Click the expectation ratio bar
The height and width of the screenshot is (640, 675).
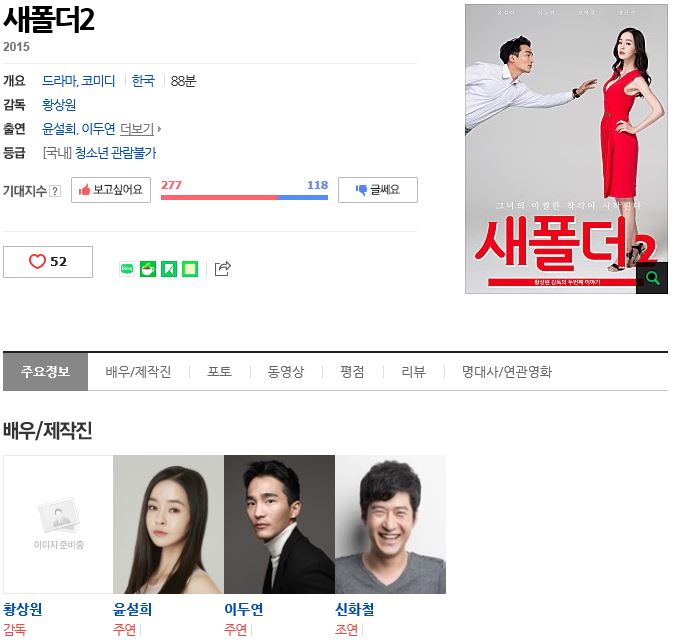point(245,198)
